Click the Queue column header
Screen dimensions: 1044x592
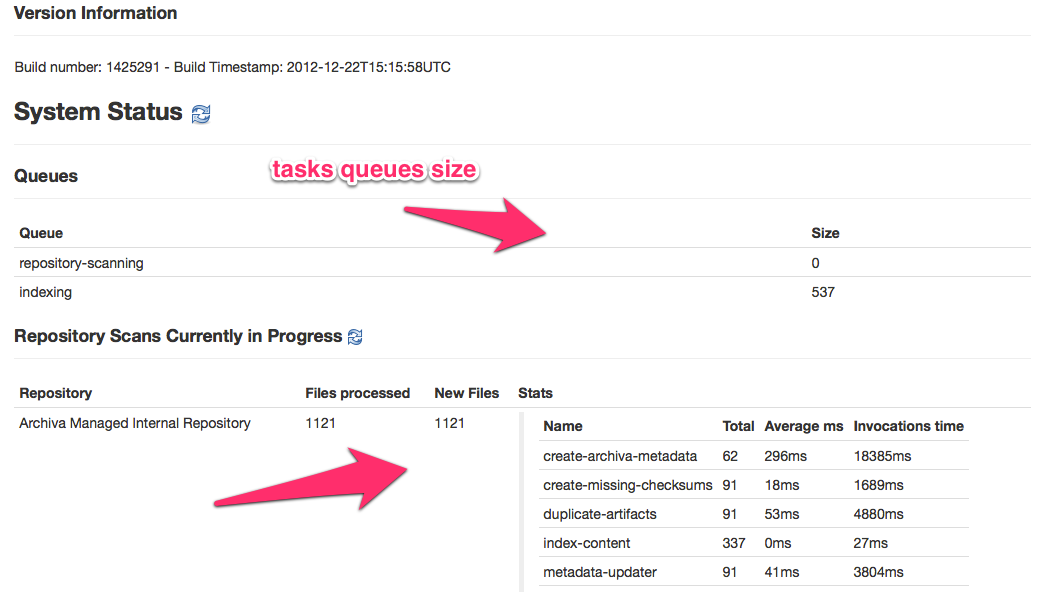click(41, 233)
